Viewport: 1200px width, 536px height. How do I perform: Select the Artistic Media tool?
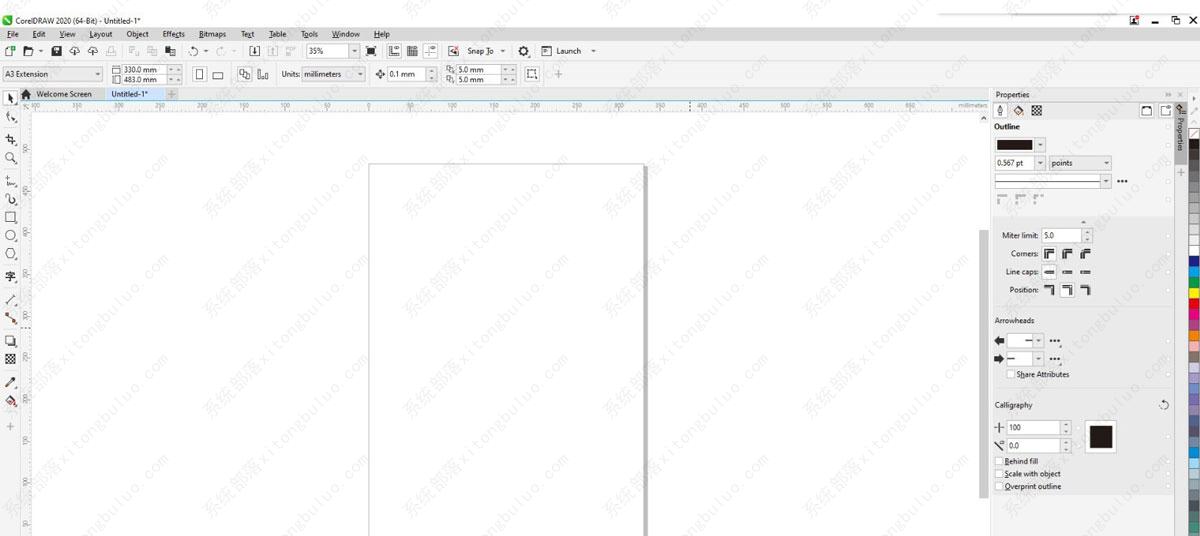pyautogui.click(x=10, y=199)
